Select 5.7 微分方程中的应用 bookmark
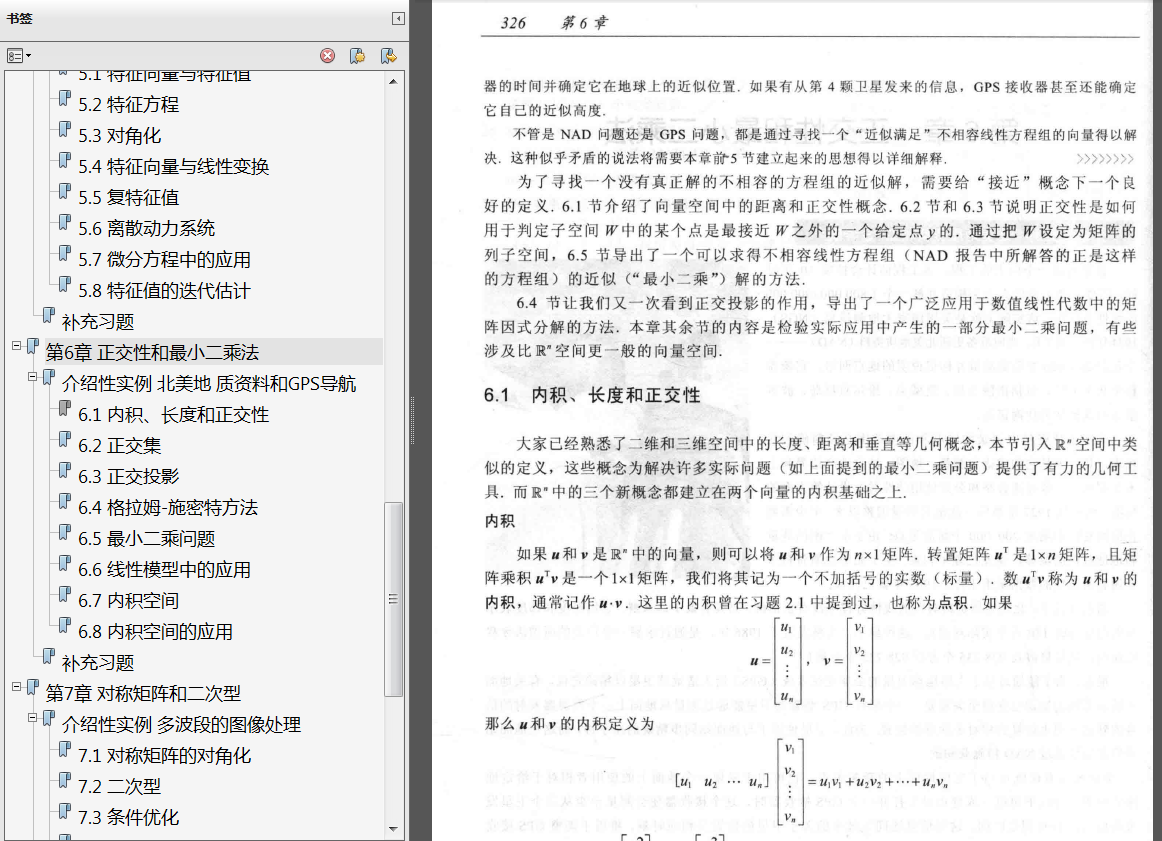 pyautogui.click(x=165, y=259)
